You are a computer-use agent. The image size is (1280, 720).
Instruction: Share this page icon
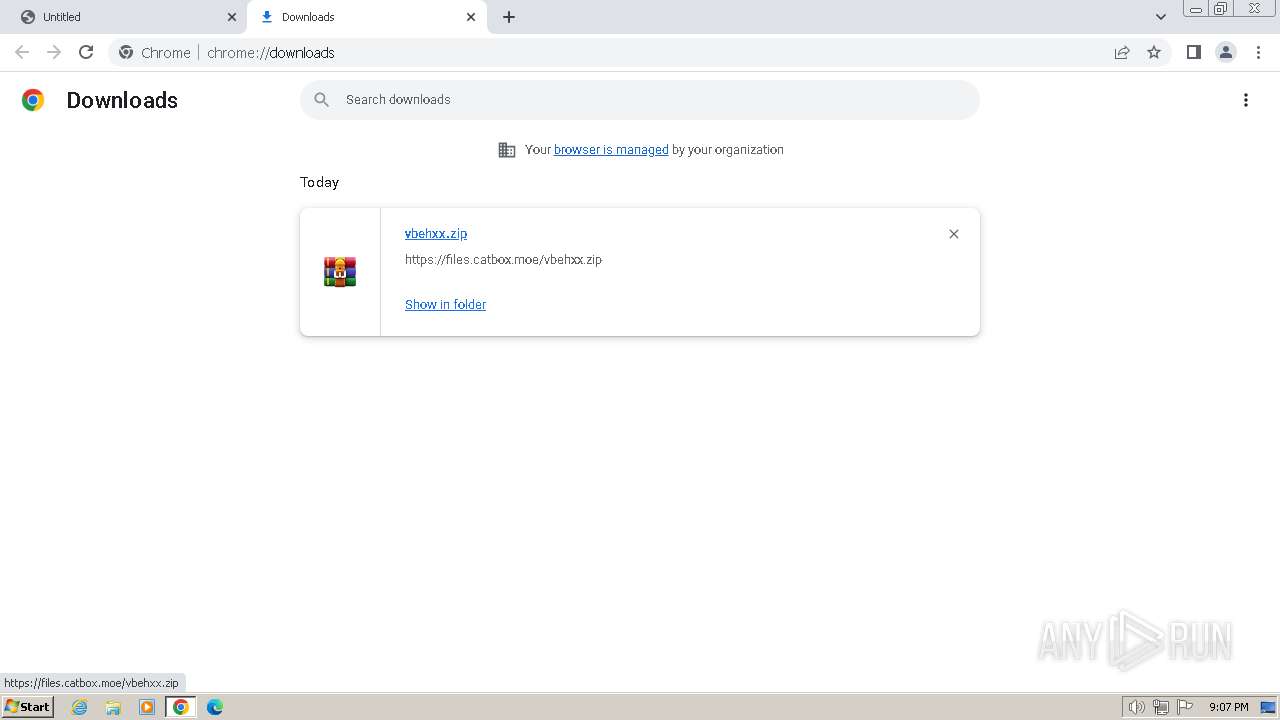point(1122,52)
